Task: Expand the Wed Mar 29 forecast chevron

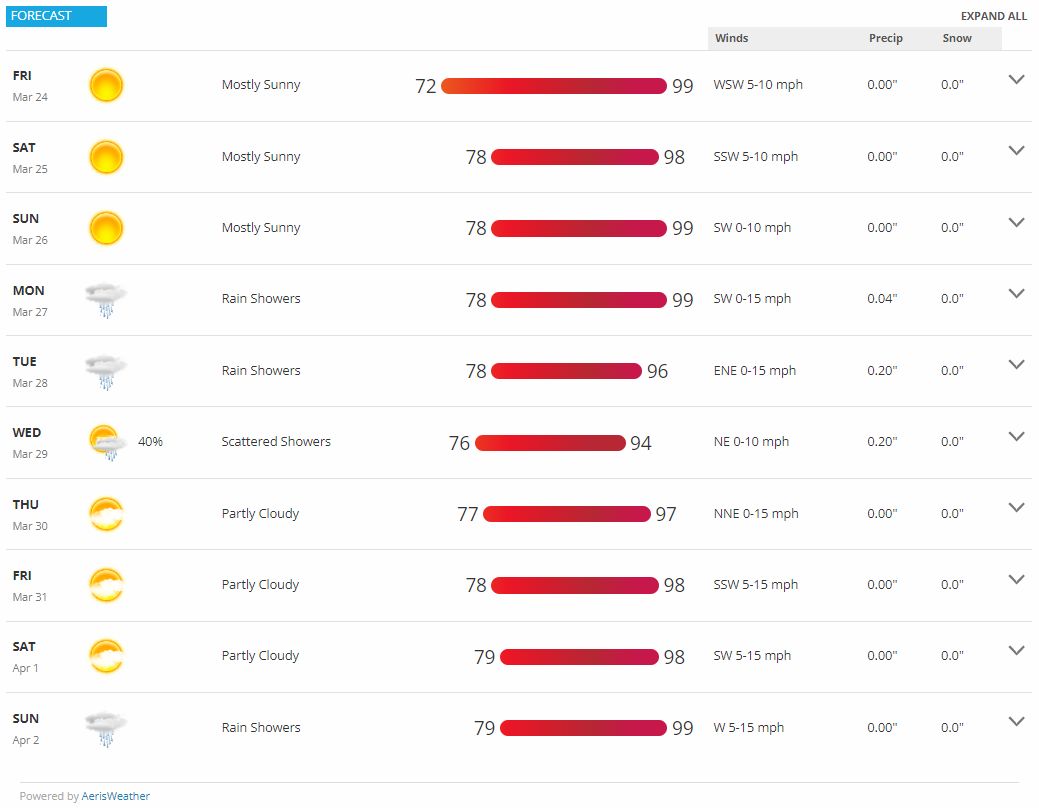Action: click(x=1016, y=437)
